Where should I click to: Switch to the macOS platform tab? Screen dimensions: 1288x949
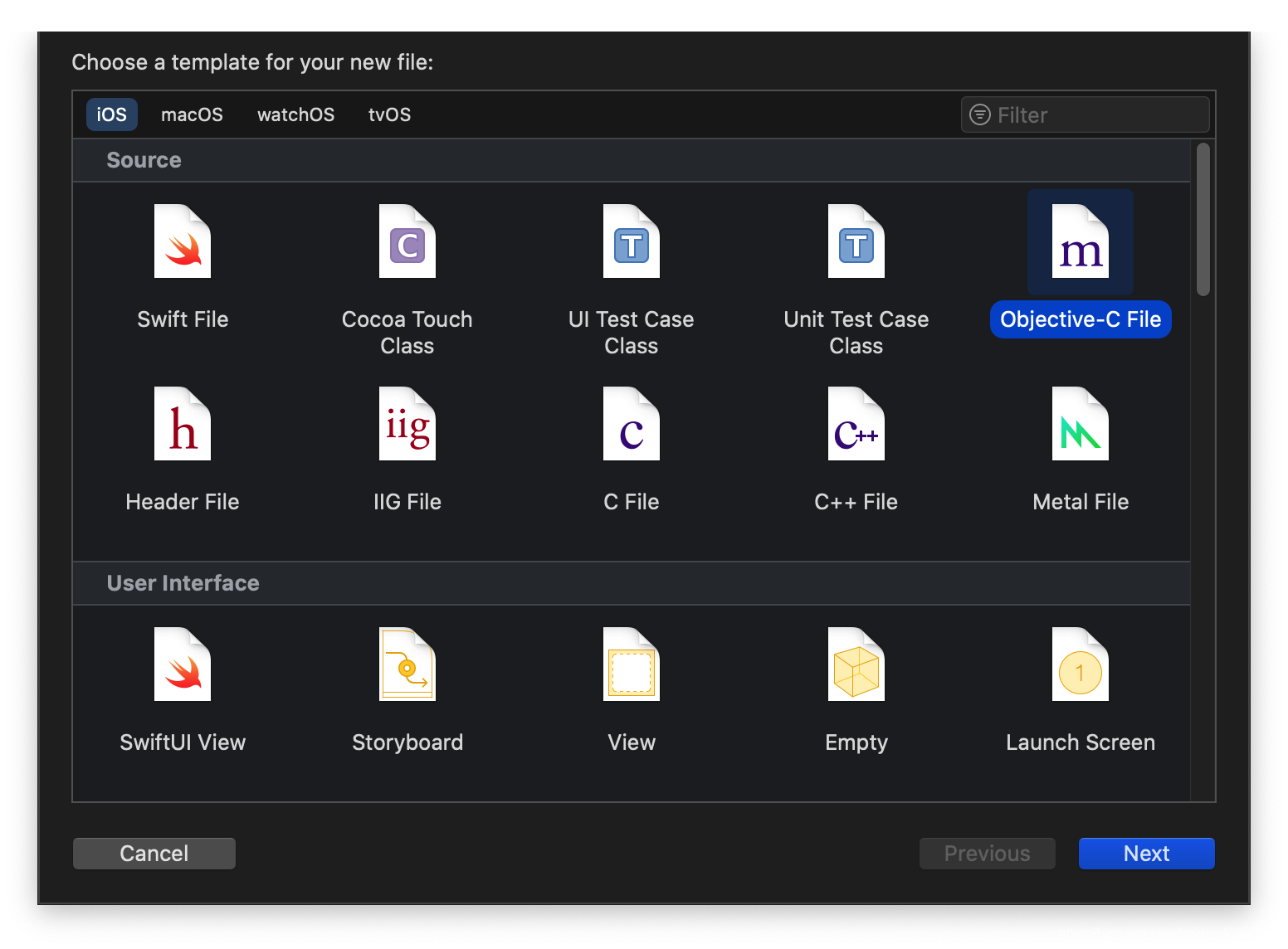coord(192,114)
